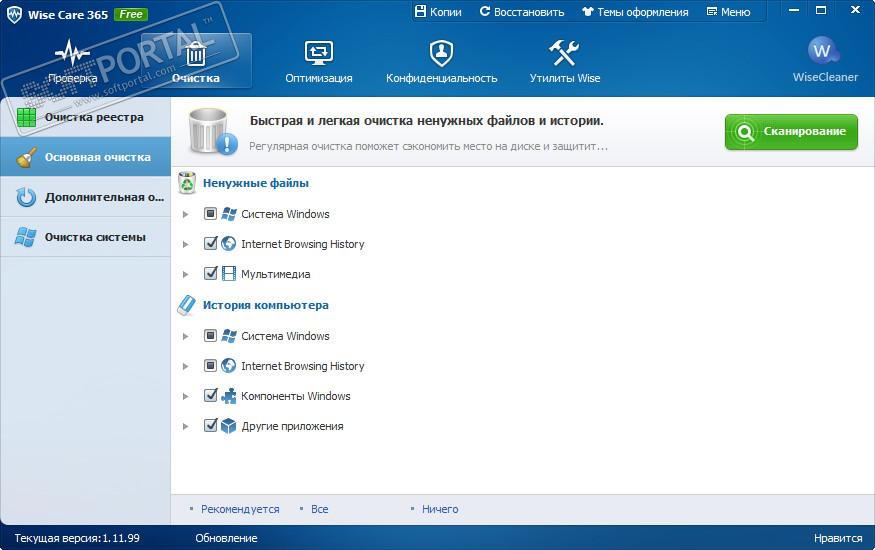Expand Internet Browsing History under История компьютера
This screenshot has width=875, height=550.
pos(186,366)
